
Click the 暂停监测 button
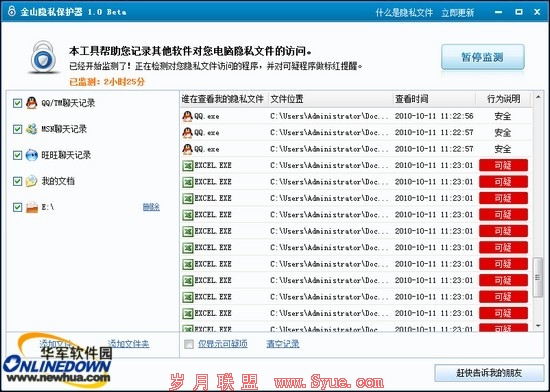[483, 57]
